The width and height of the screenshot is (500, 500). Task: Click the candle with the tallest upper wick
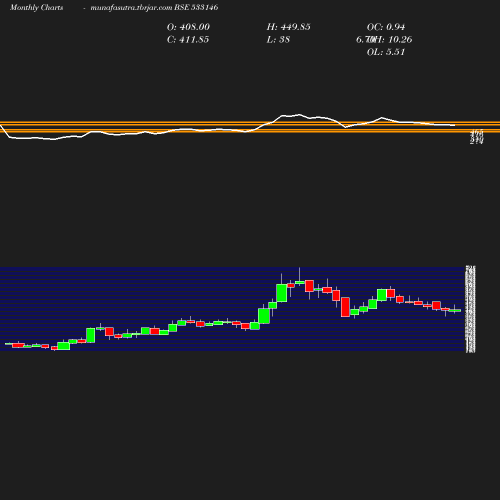click(x=299, y=276)
